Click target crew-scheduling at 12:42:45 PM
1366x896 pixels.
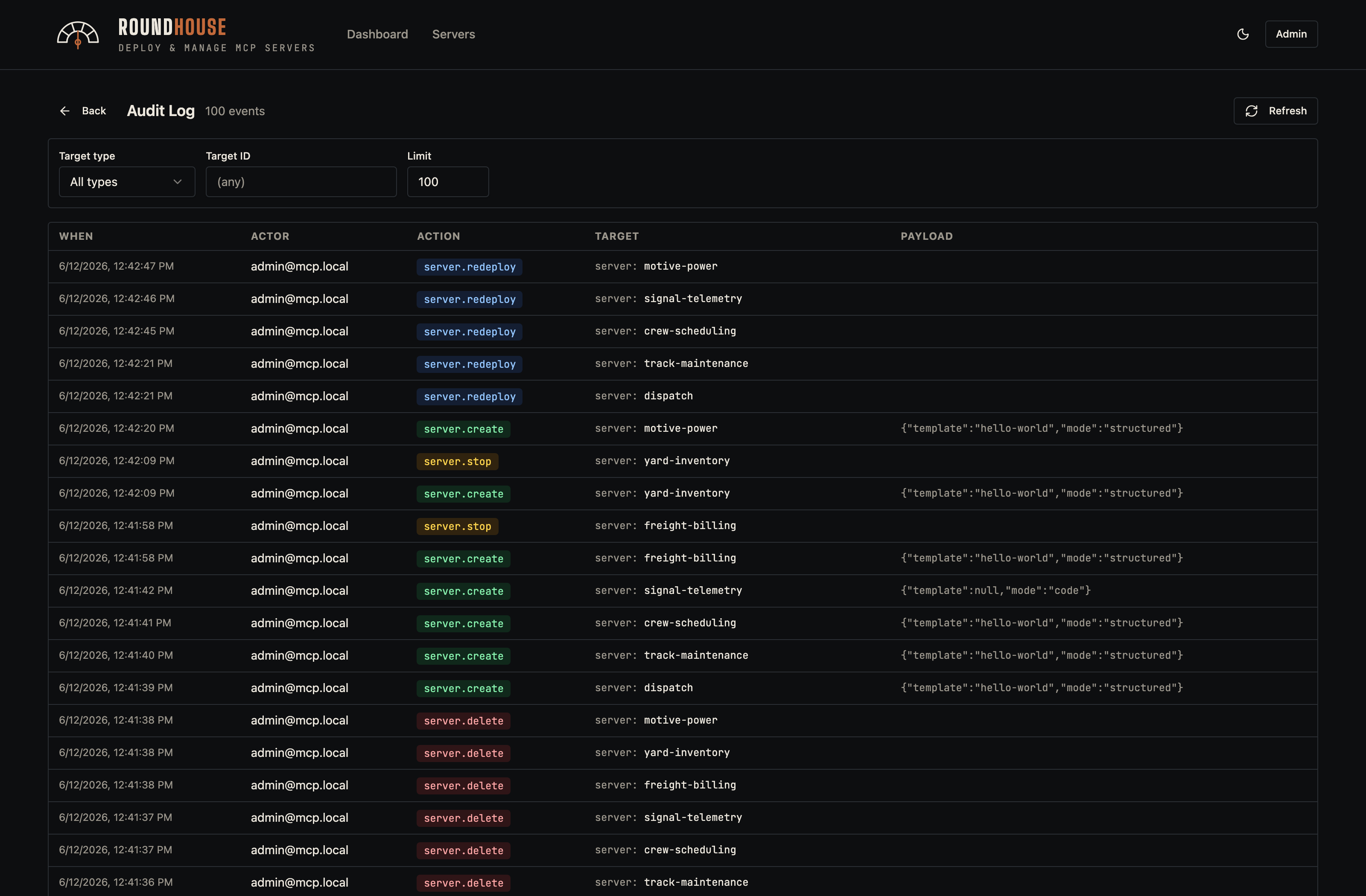(x=690, y=331)
